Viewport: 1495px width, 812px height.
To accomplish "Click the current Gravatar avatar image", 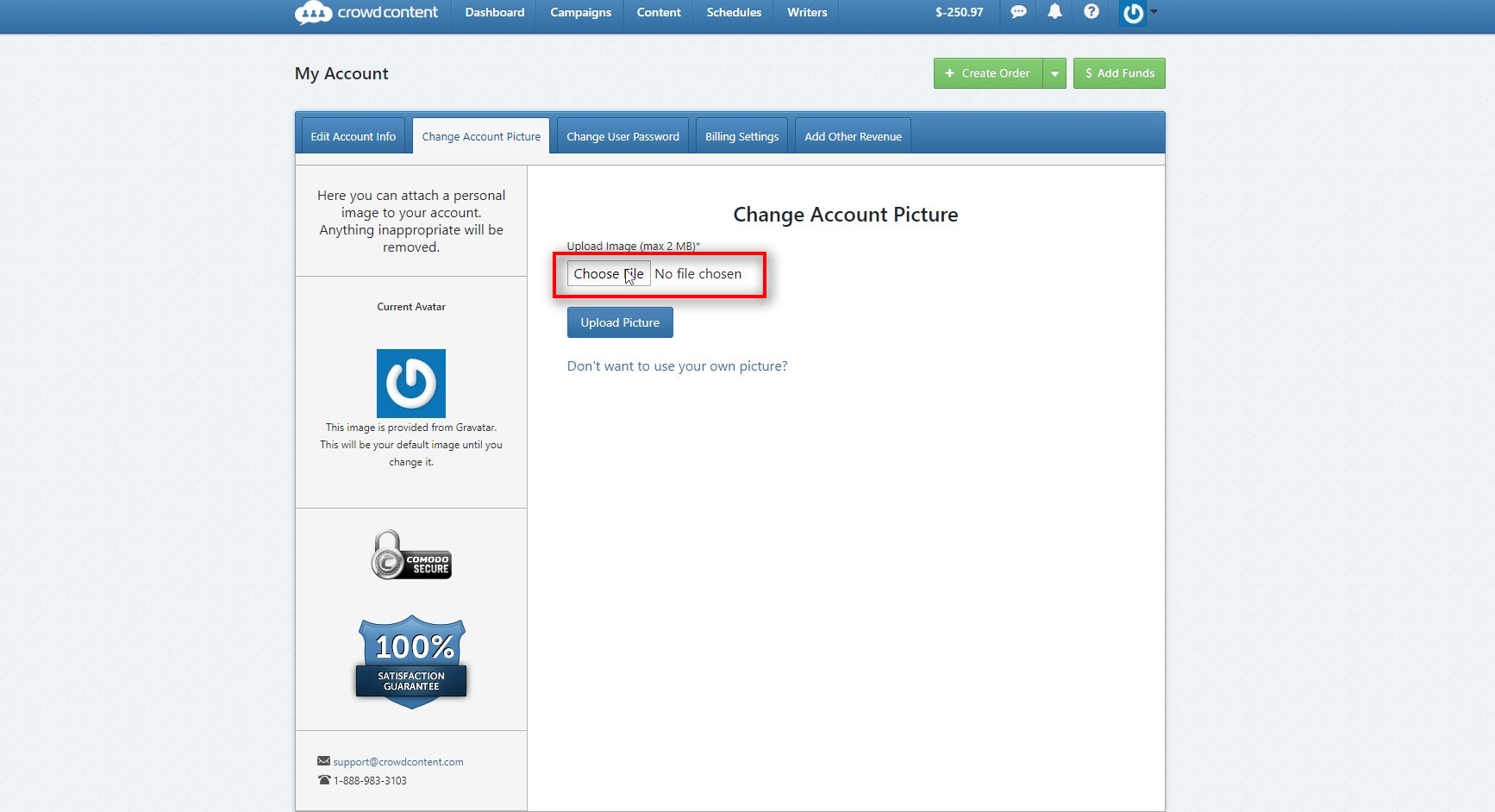I will tap(411, 384).
